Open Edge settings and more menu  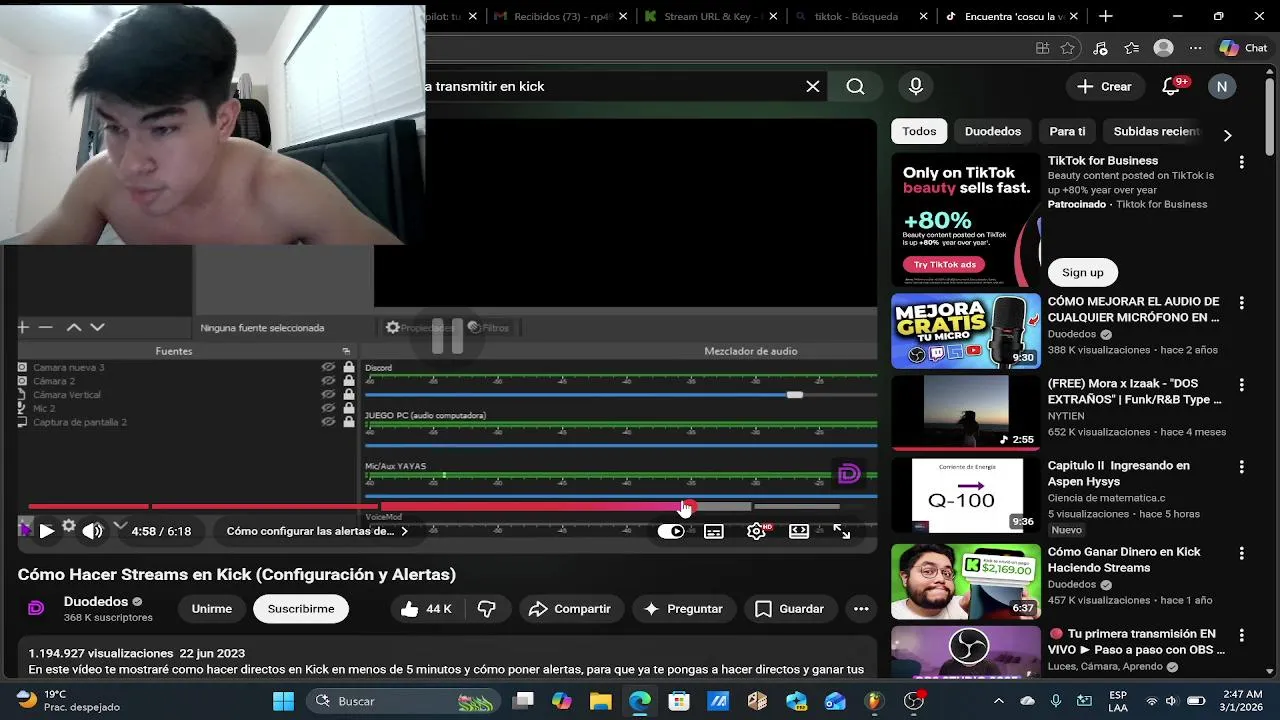tap(1195, 48)
